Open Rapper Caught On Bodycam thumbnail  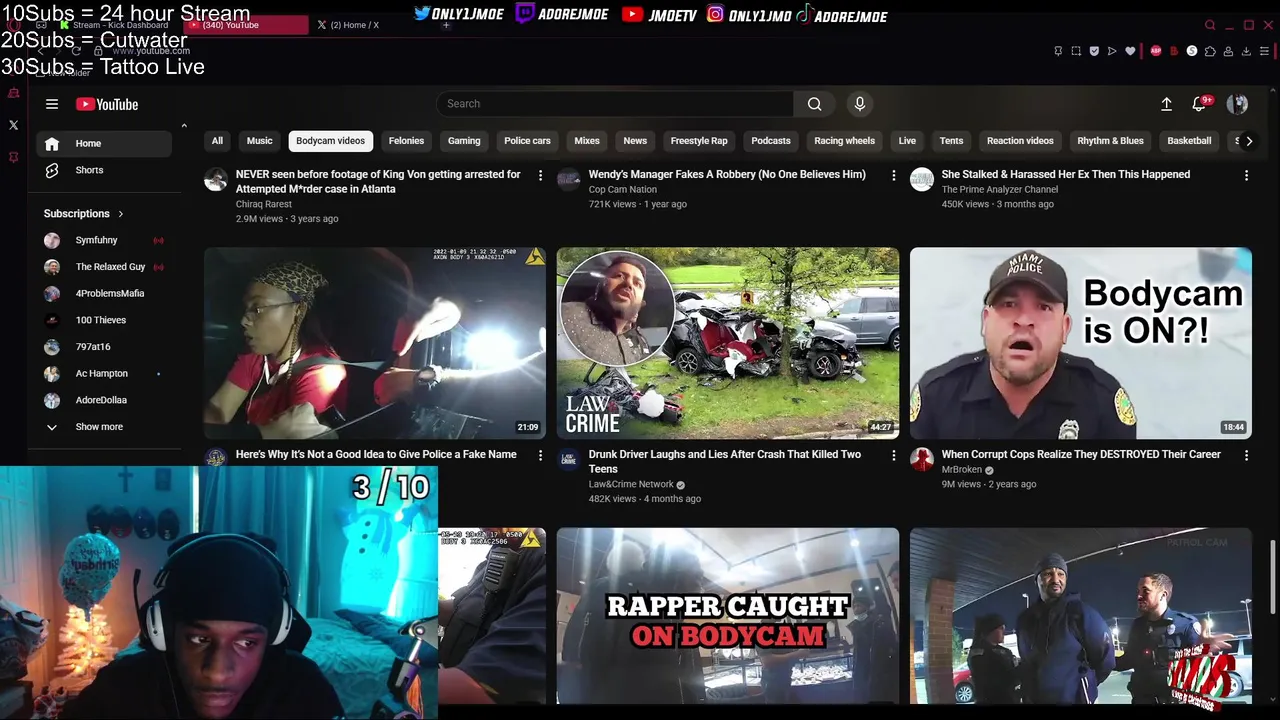coord(728,615)
